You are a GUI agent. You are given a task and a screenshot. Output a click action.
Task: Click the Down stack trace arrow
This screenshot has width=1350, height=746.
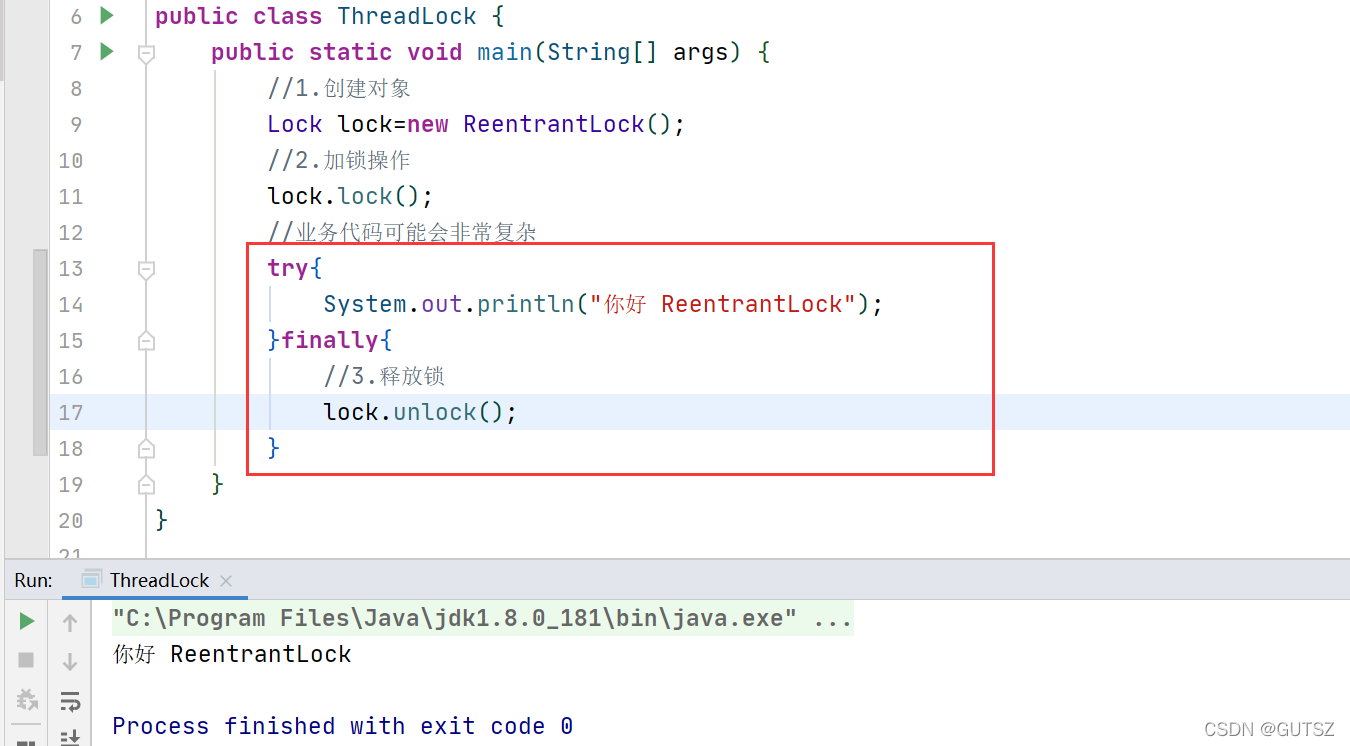coord(70,661)
